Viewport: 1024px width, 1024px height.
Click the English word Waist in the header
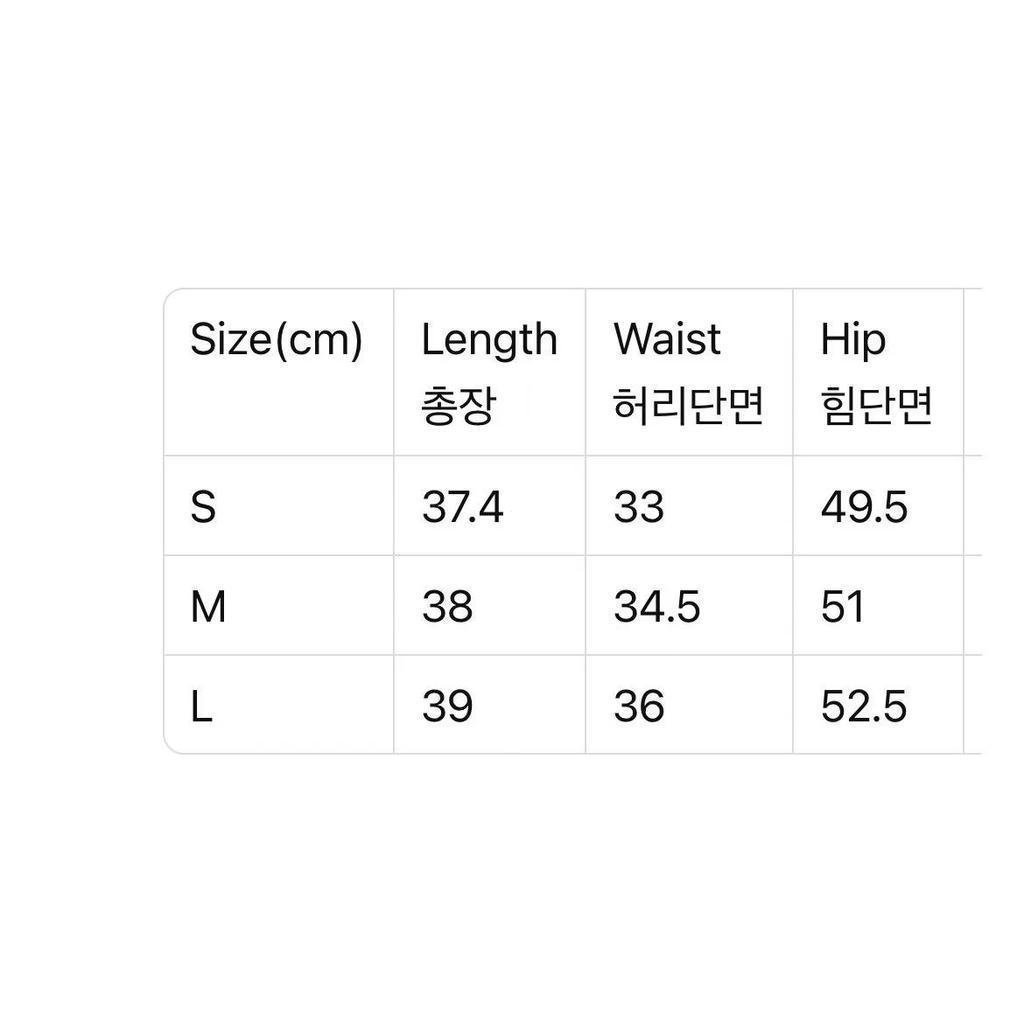pyautogui.click(x=667, y=340)
